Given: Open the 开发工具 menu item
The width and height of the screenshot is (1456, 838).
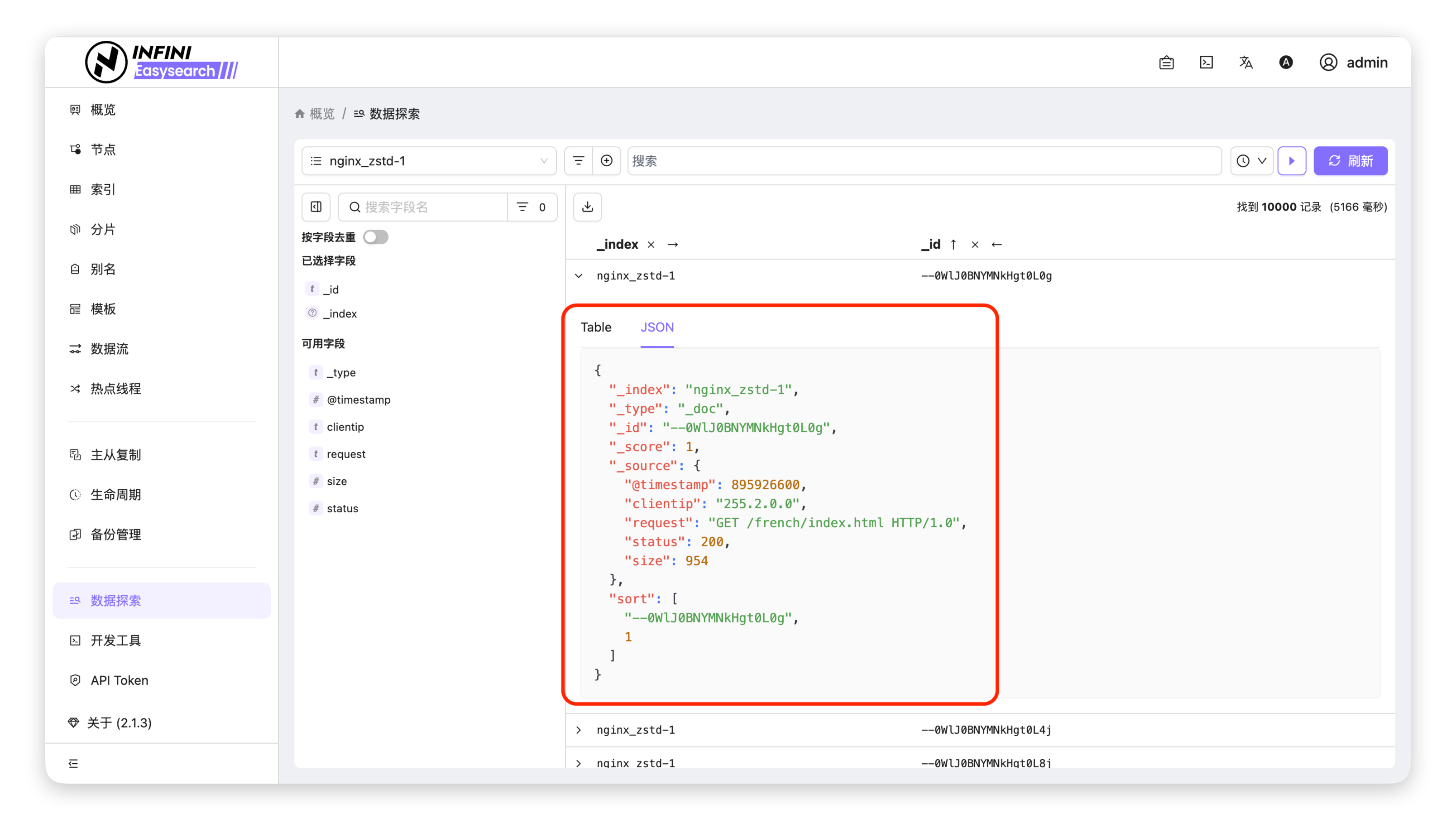Looking at the screenshot, I should 115,641.
